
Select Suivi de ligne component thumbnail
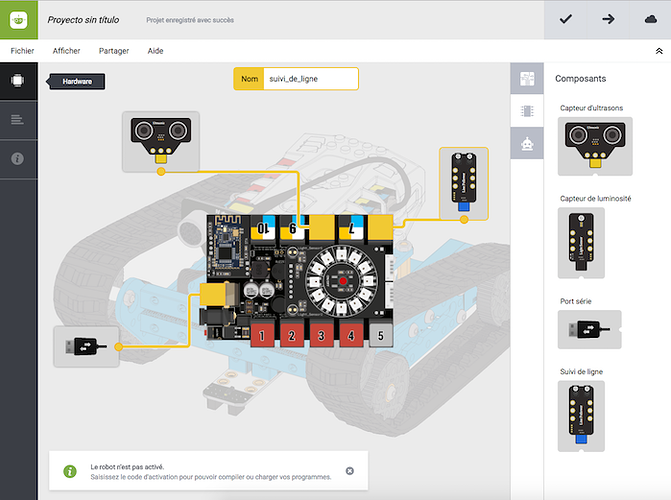(x=581, y=416)
